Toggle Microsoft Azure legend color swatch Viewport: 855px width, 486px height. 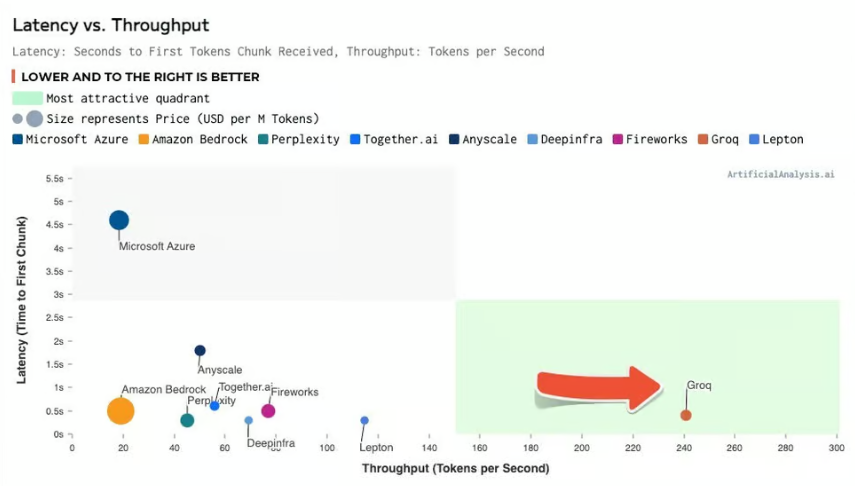pyautogui.click(x=17, y=139)
